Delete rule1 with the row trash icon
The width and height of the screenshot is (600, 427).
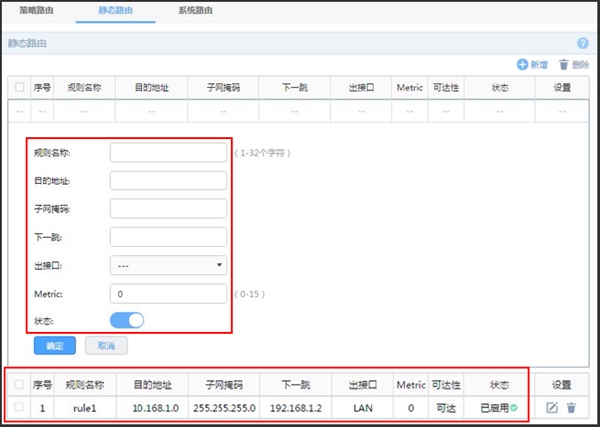coord(571,408)
